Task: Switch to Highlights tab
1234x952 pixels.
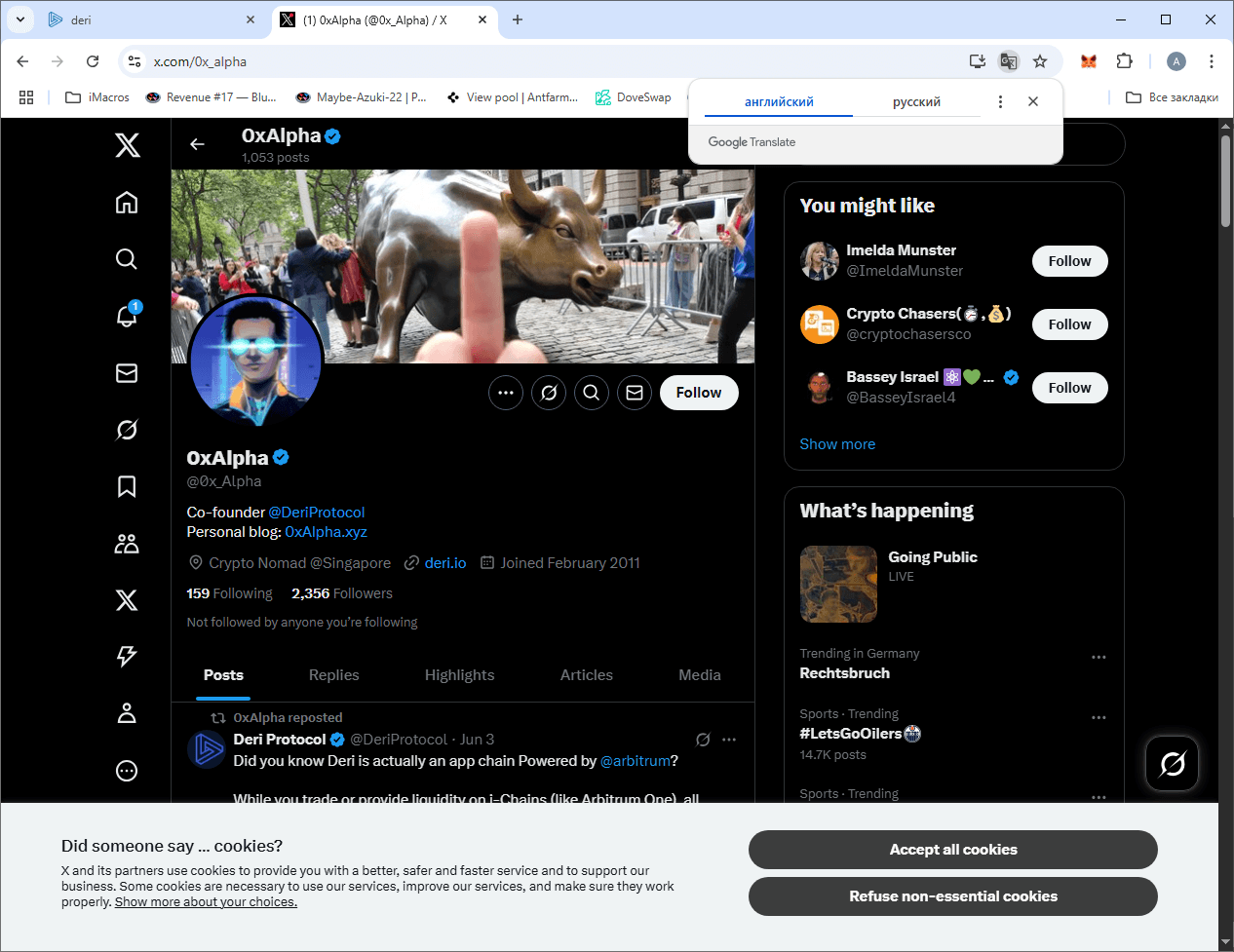Action: [459, 675]
